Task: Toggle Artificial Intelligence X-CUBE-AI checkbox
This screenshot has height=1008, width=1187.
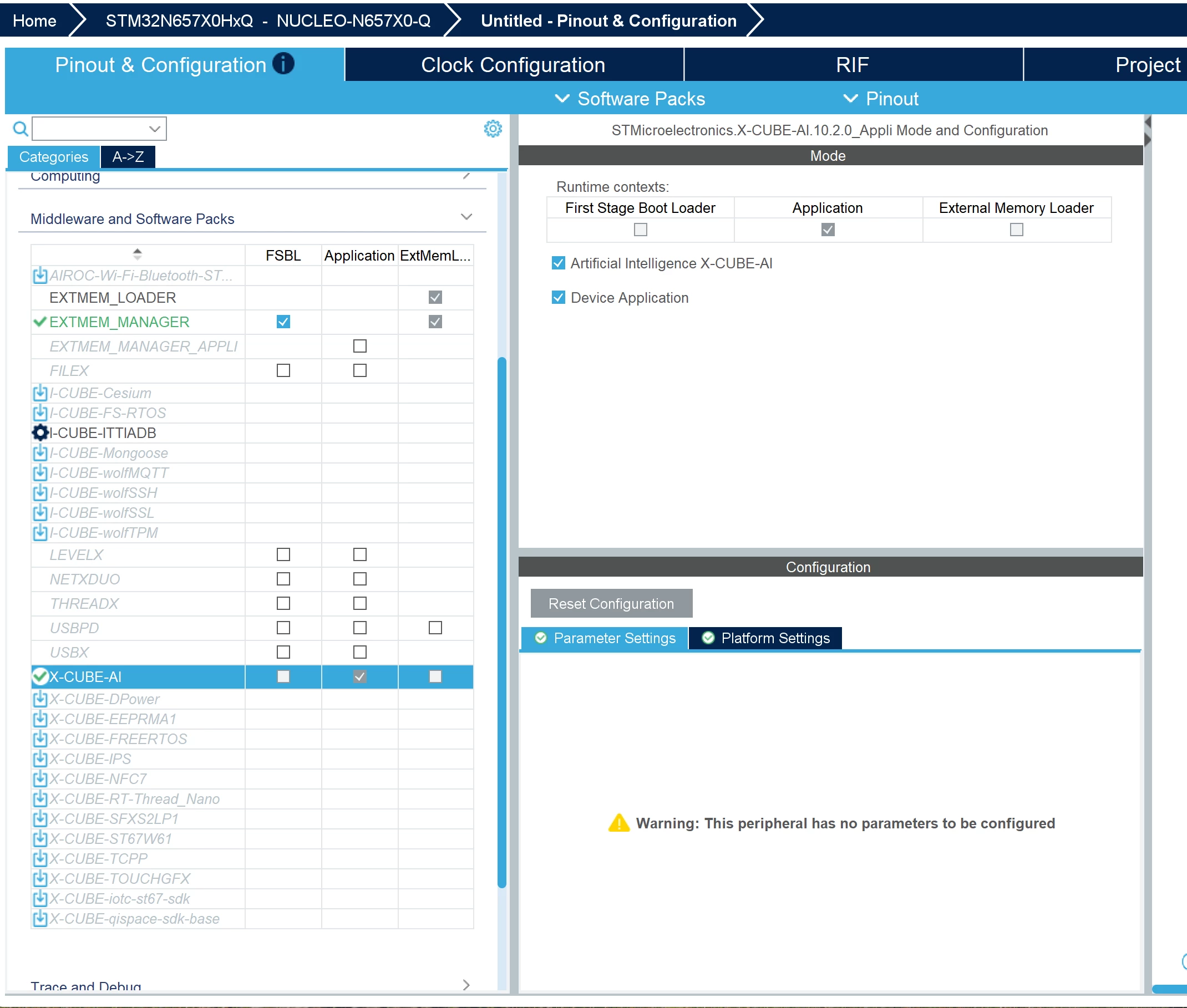Action: click(559, 263)
